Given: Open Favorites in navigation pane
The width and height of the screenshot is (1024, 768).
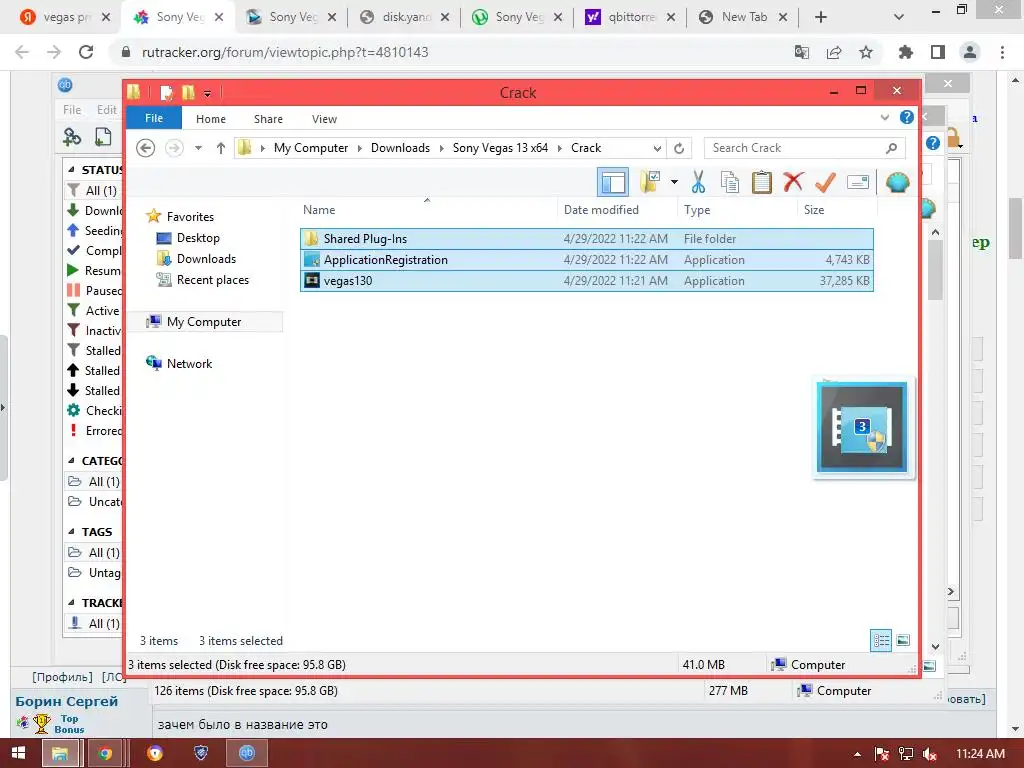Looking at the screenshot, I should pos(190,217).
